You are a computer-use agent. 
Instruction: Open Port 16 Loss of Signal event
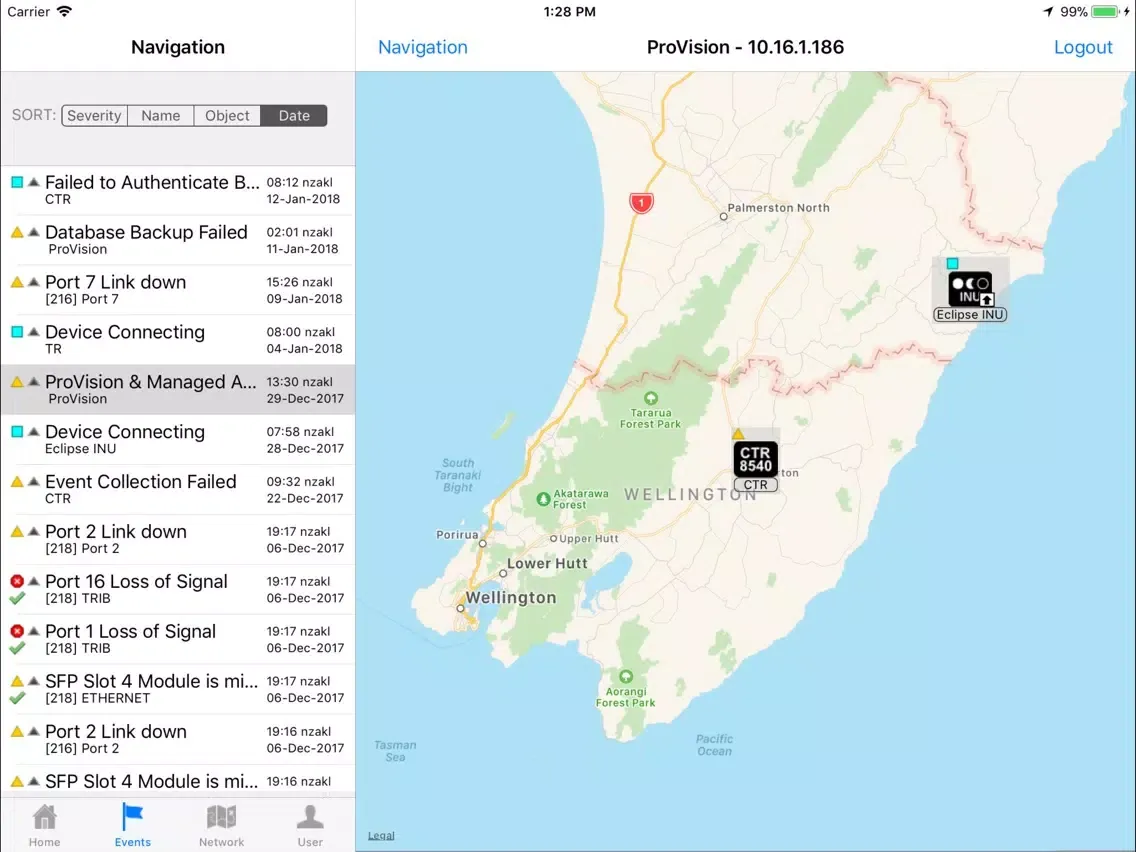tap(178, 590)
